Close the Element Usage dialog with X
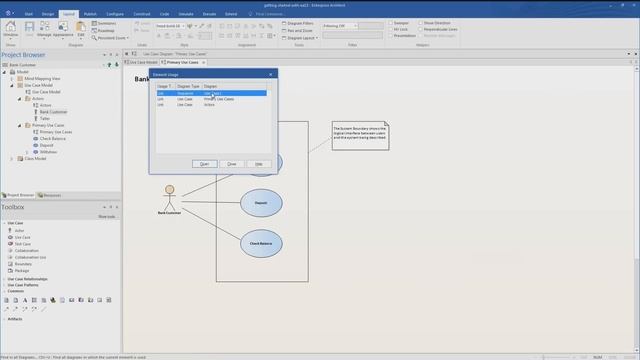The height and width of the screenshot is (360, 640). (271, 75)
